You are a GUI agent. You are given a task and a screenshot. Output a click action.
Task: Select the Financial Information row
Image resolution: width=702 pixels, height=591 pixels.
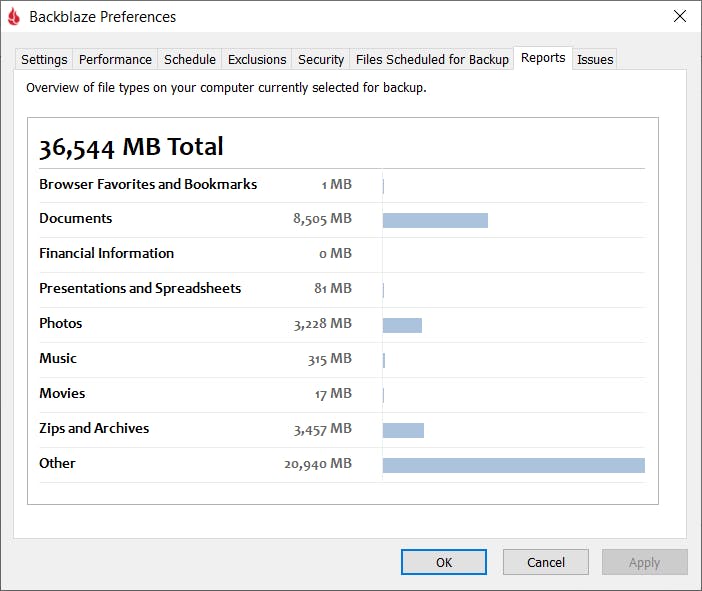342,253
